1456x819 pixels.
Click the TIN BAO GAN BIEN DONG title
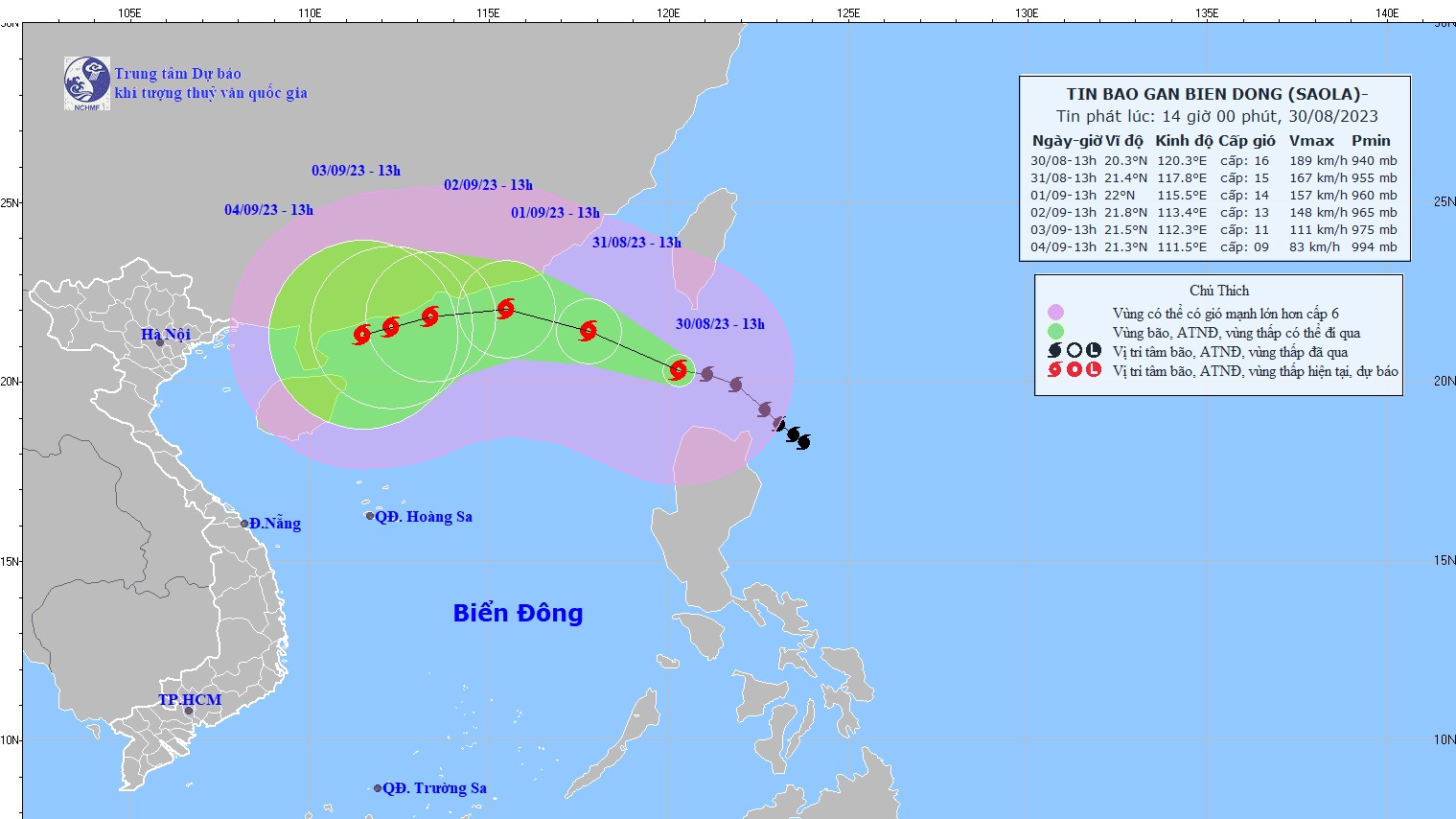point(1216,94)
